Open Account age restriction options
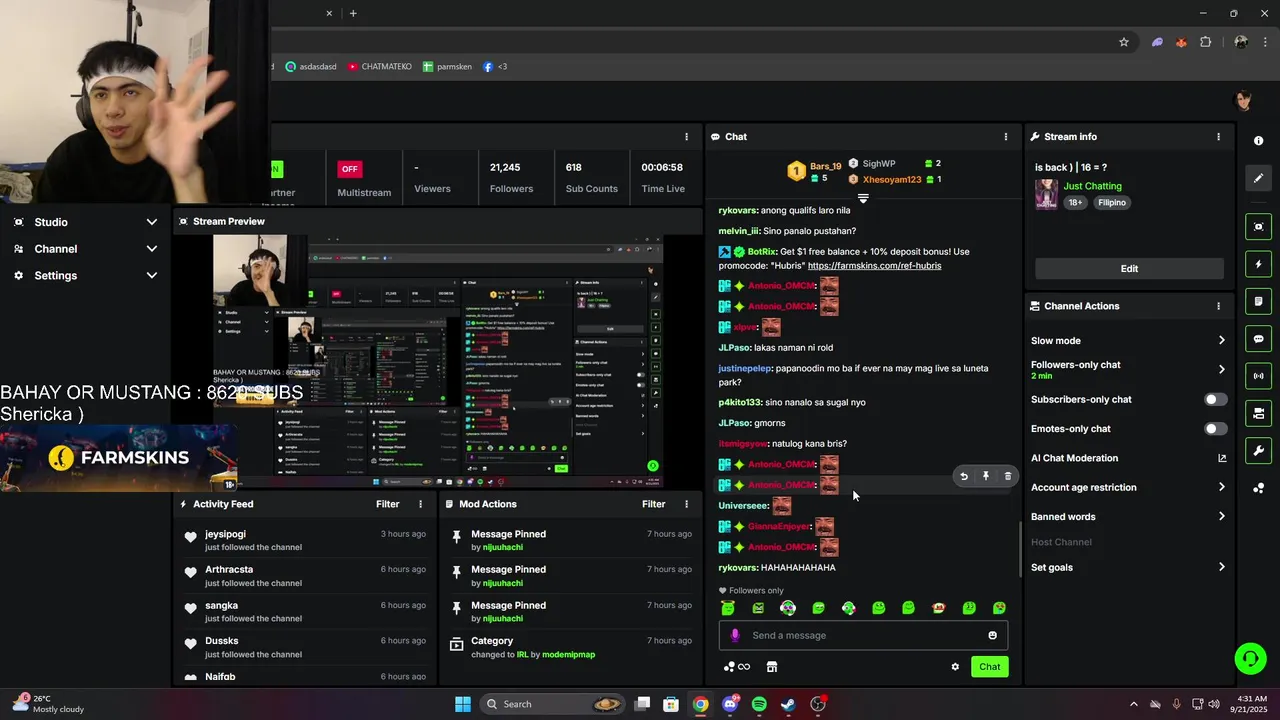 click(x=1128, y=487)
